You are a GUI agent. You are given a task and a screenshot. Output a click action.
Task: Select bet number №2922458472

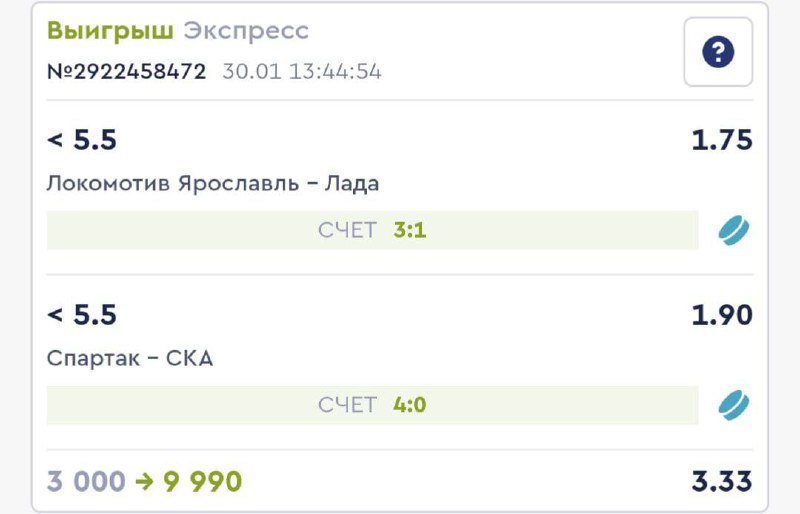pos(127,72)
